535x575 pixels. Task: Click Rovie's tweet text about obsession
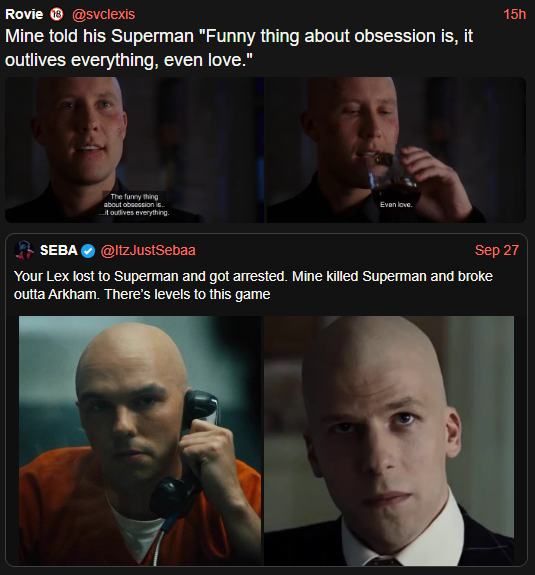coord(239,48)
